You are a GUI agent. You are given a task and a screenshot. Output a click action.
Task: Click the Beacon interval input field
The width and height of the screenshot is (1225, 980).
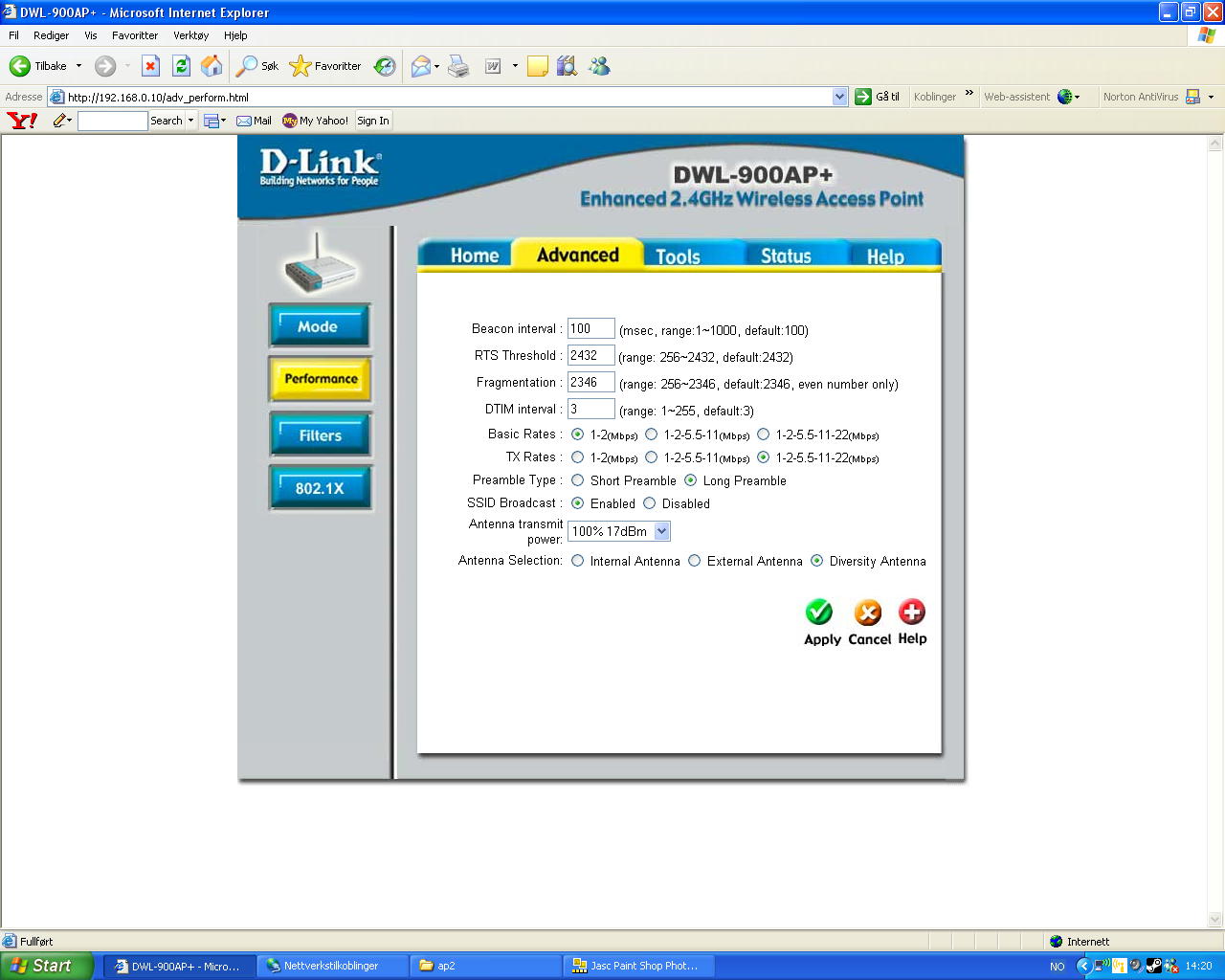[590, 329]
